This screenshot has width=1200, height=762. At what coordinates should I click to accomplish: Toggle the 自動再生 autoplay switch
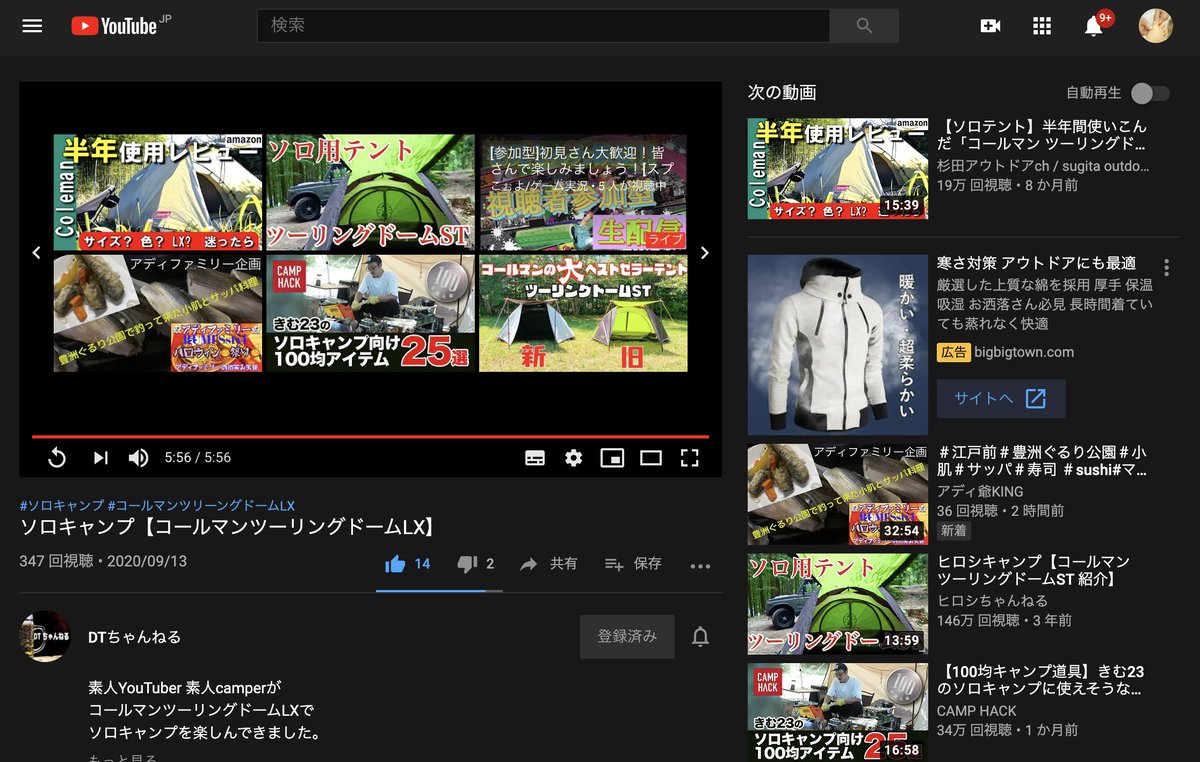tap(1149, 93)
